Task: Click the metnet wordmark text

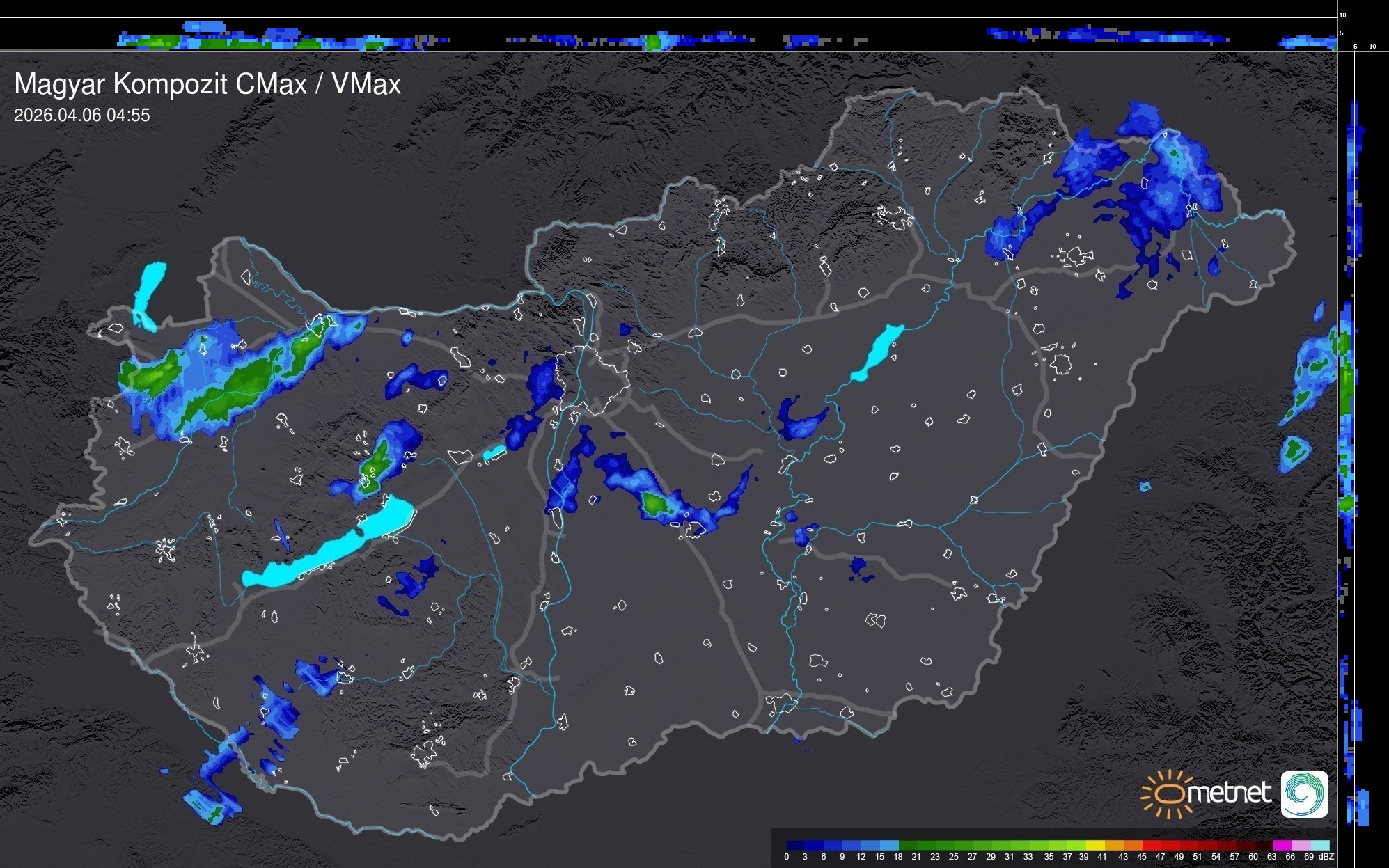Action: point(1229,794)
